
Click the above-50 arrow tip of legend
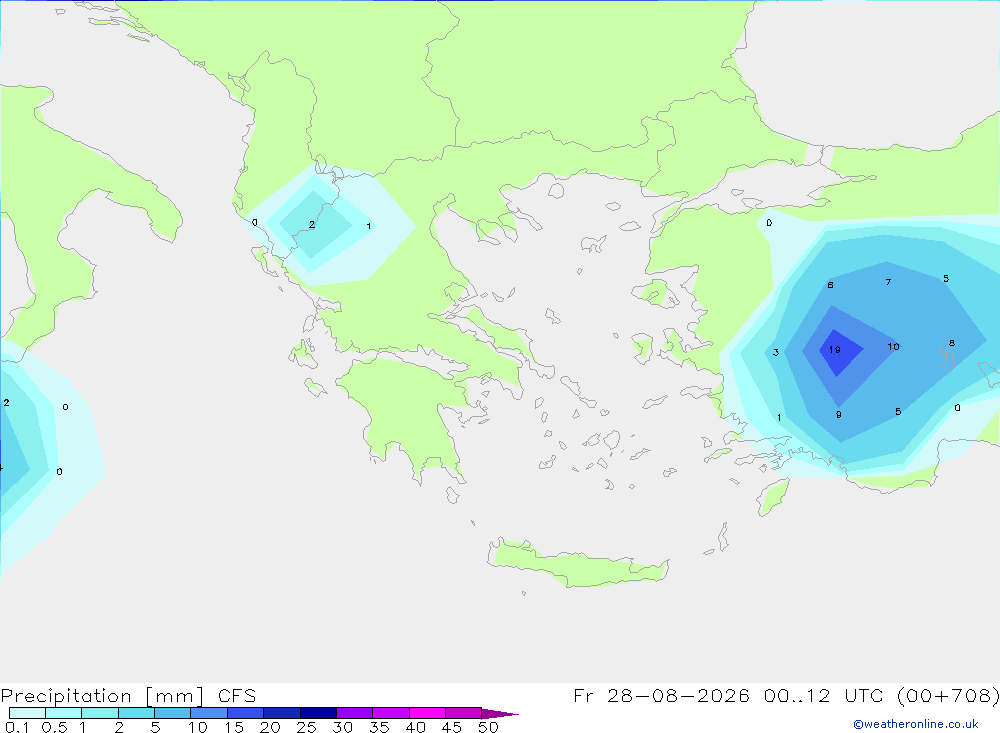pyautogui.click(x=500, y=714)
